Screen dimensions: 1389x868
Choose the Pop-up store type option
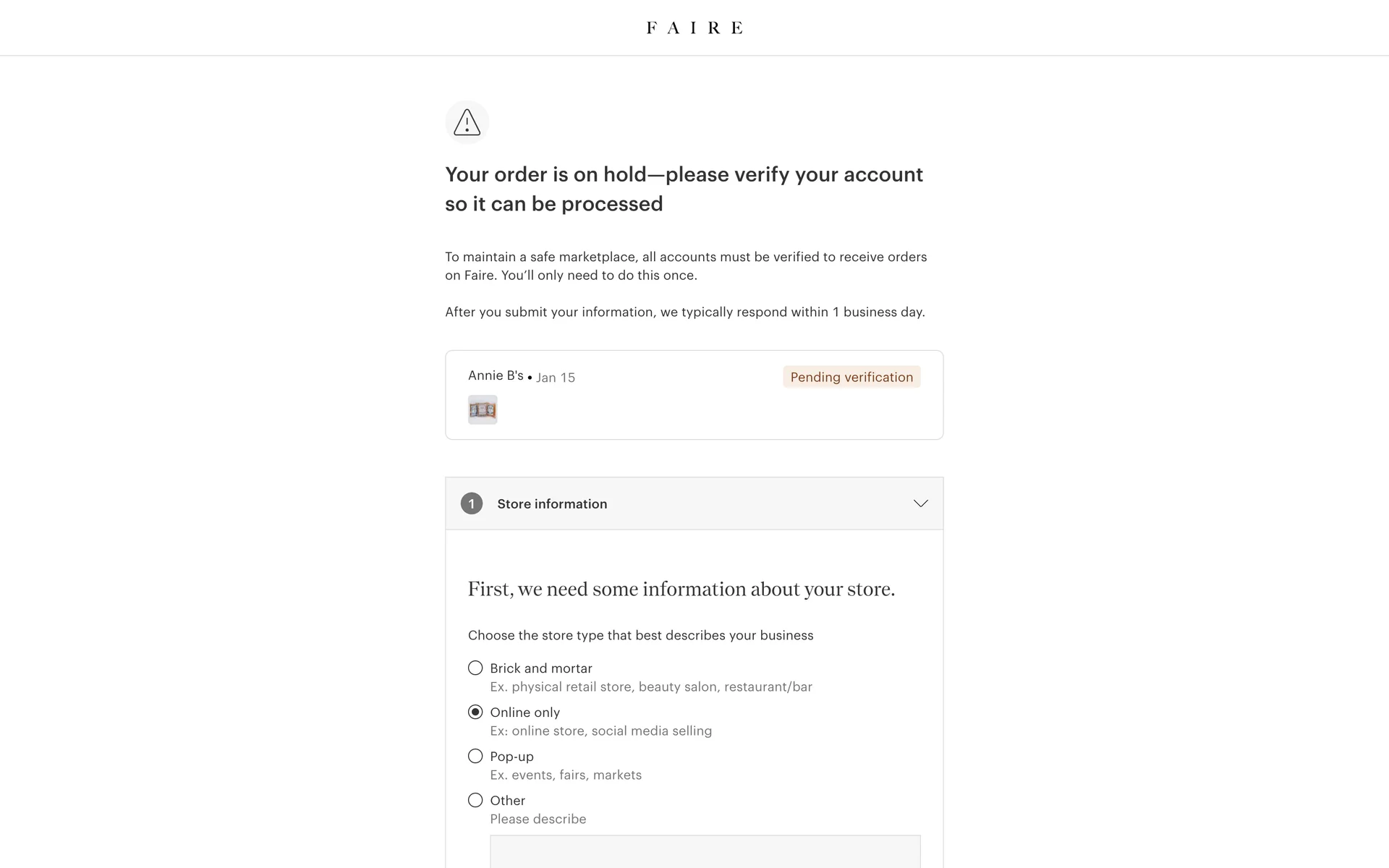point(475,757)
